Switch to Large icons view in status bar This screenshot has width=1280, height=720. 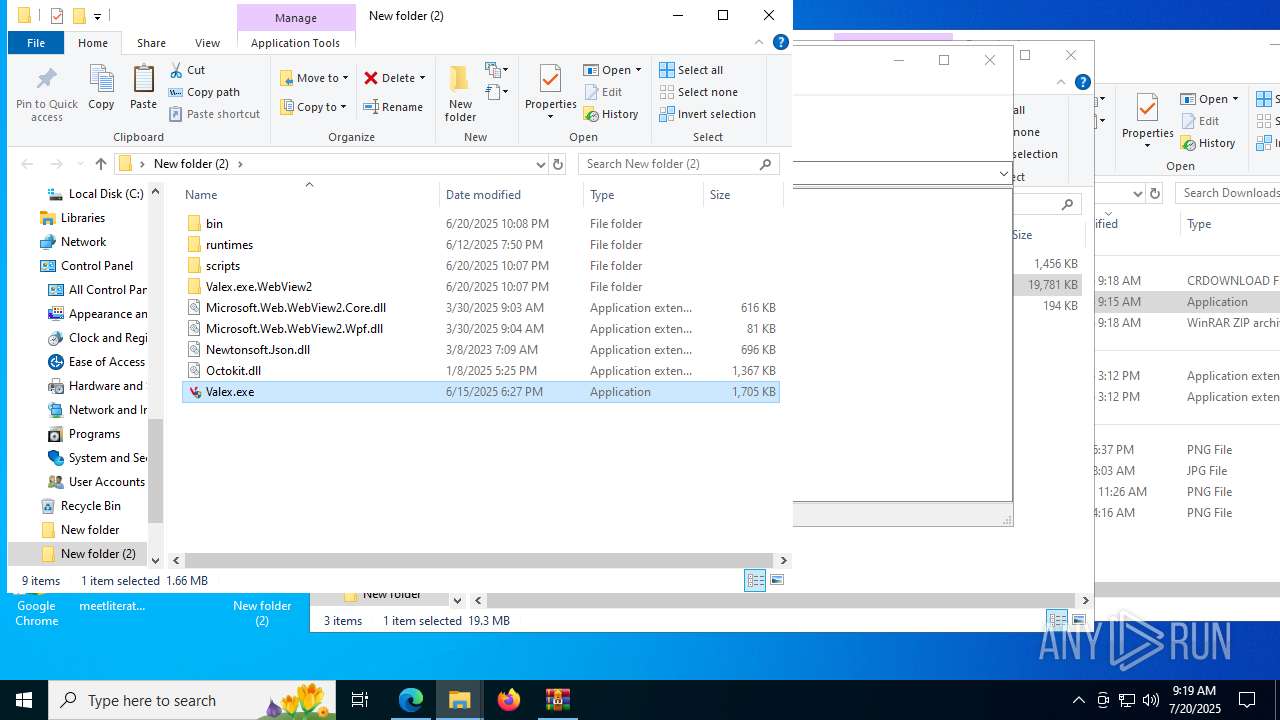click(x=777, y=581)
